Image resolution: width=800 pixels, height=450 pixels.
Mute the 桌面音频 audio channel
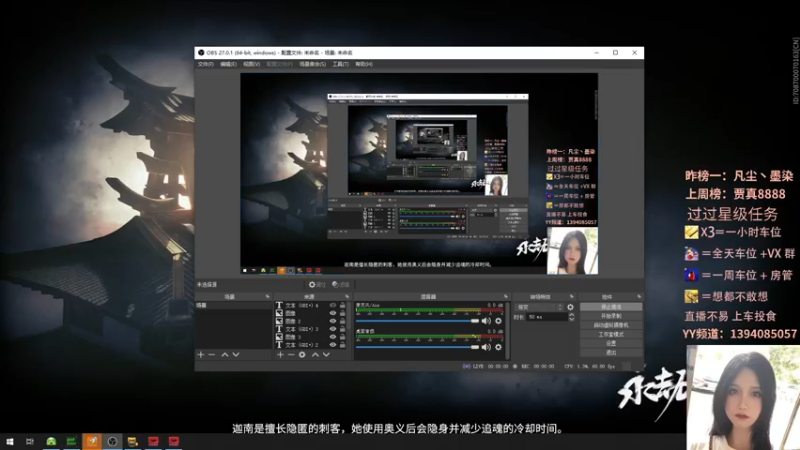click(486, 347)
